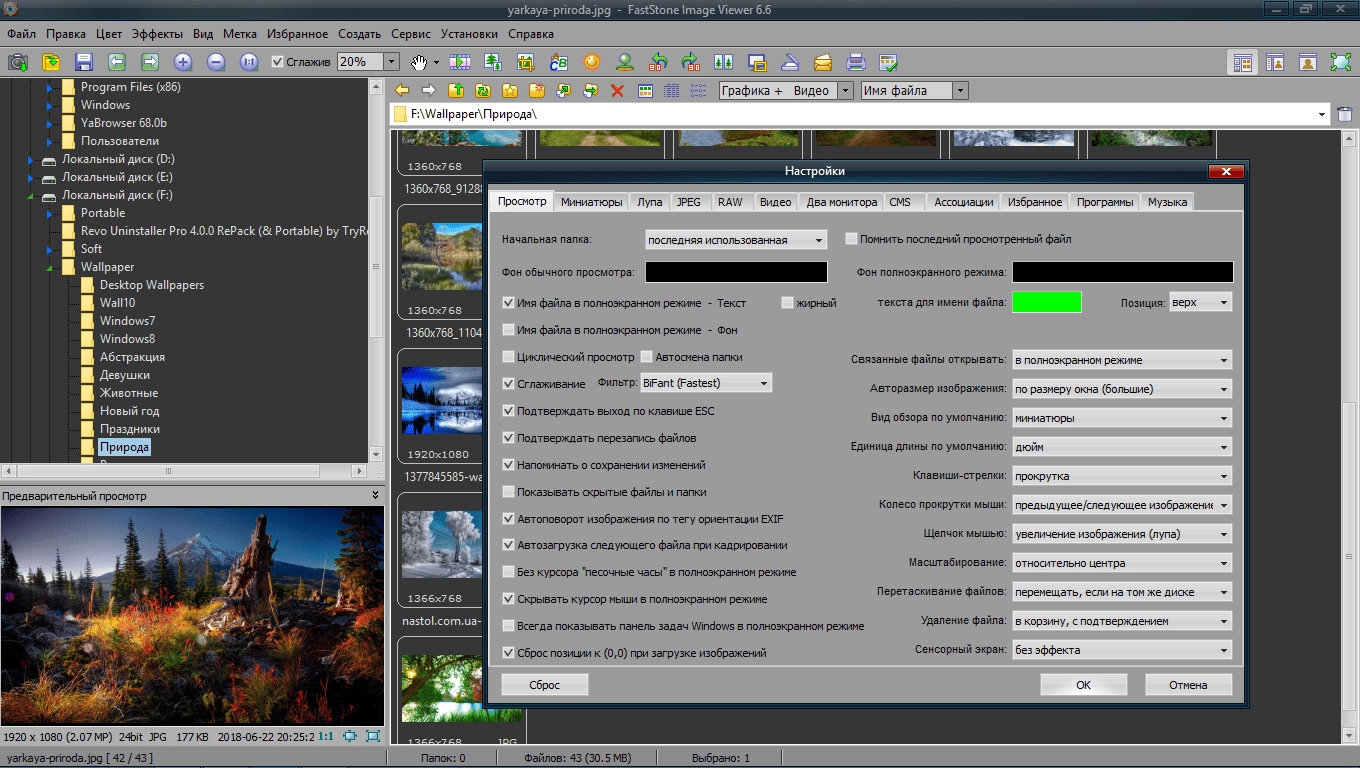This screenshot has height=768, width=1360.
Task: Click the green filename text color swatch
Action: pyautogui.click(x=1047, y=302)
